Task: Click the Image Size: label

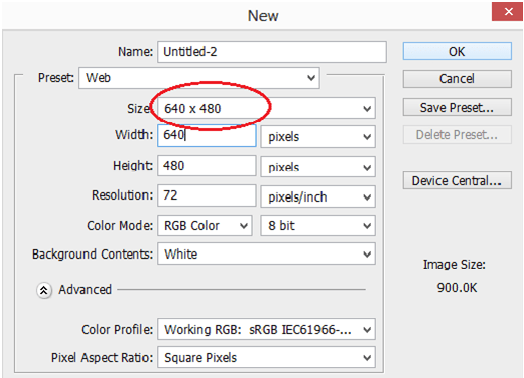Action: point(454,265)
